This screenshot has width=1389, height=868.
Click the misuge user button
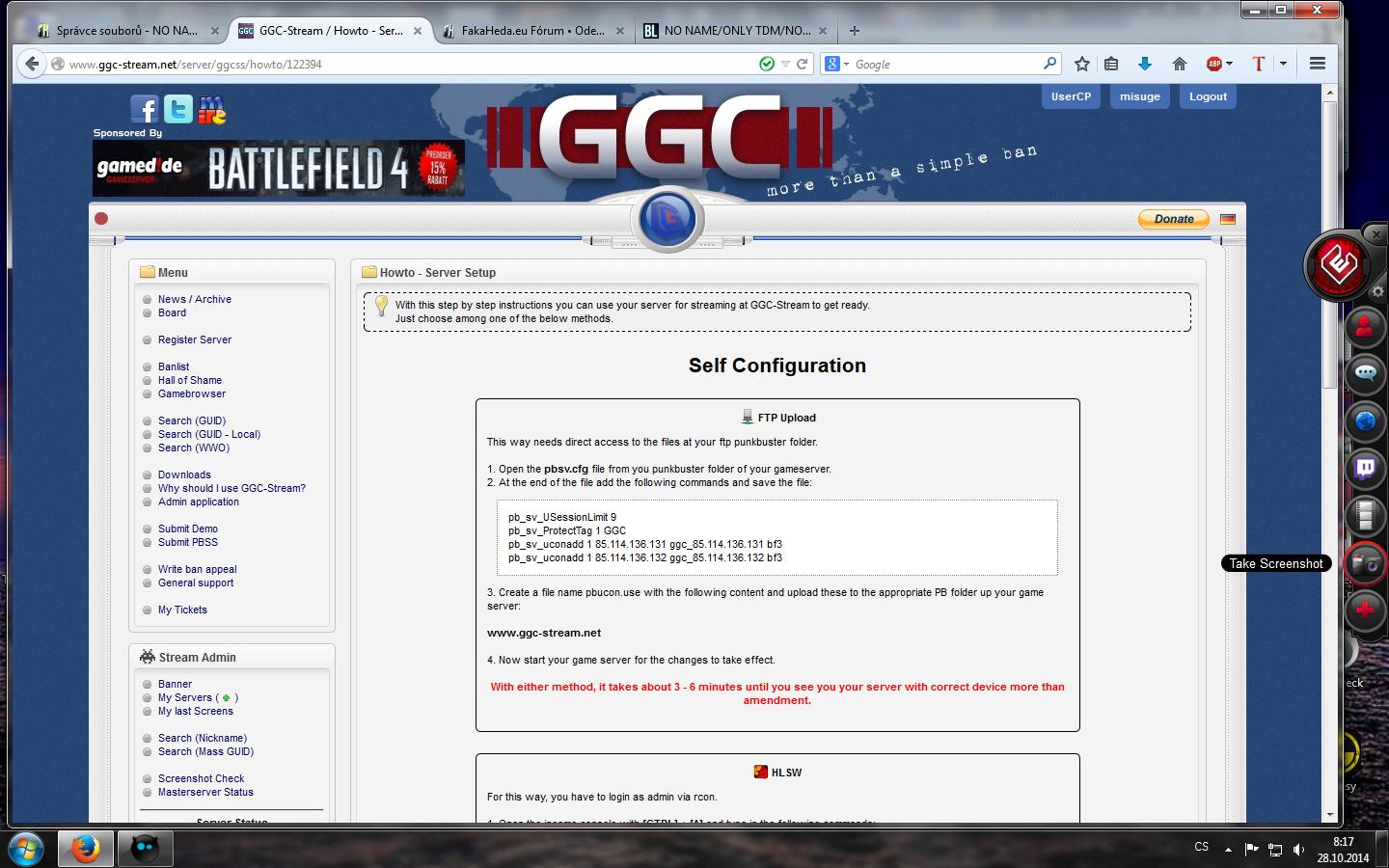click(1140, 96)
